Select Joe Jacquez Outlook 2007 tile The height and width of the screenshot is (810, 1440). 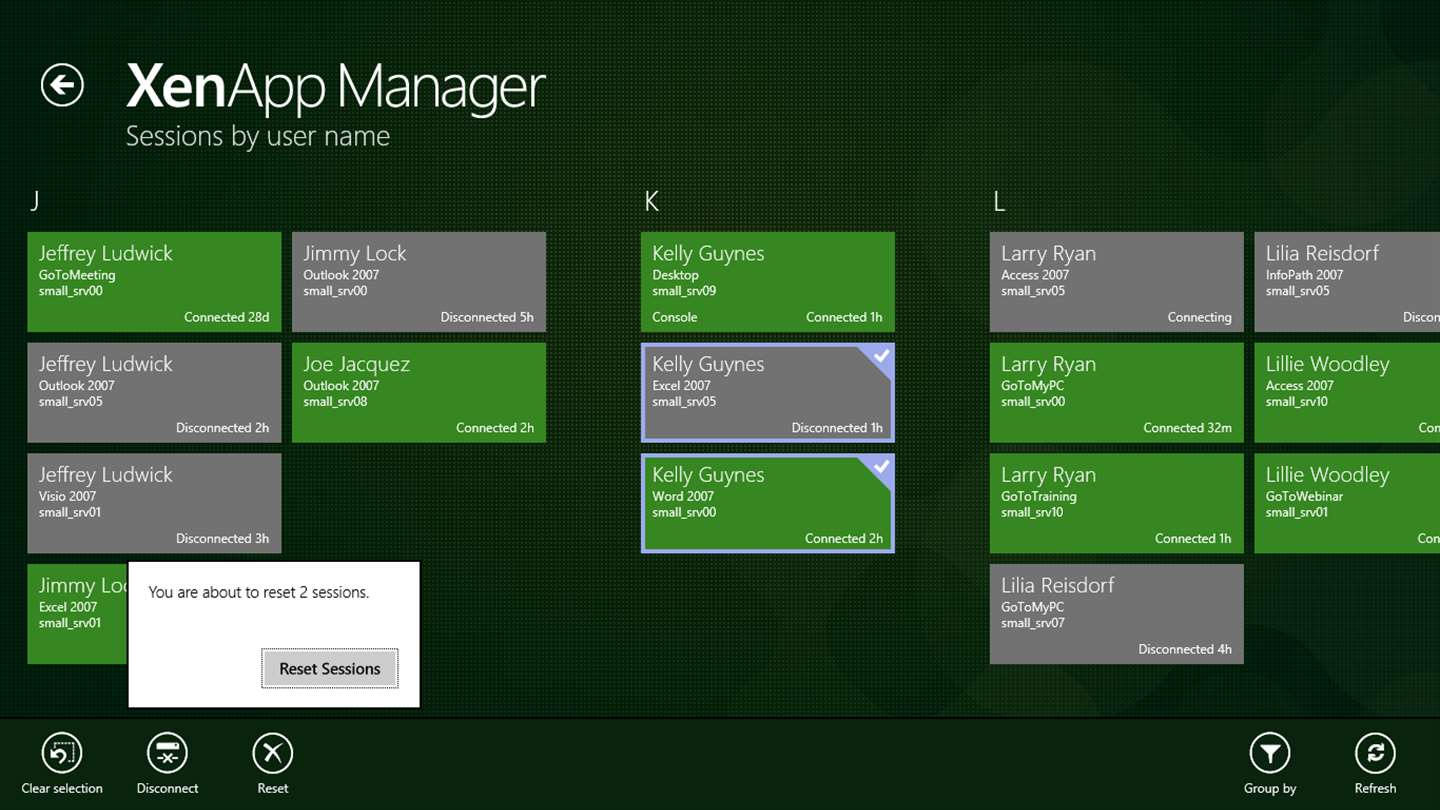(x=419, y=393)
